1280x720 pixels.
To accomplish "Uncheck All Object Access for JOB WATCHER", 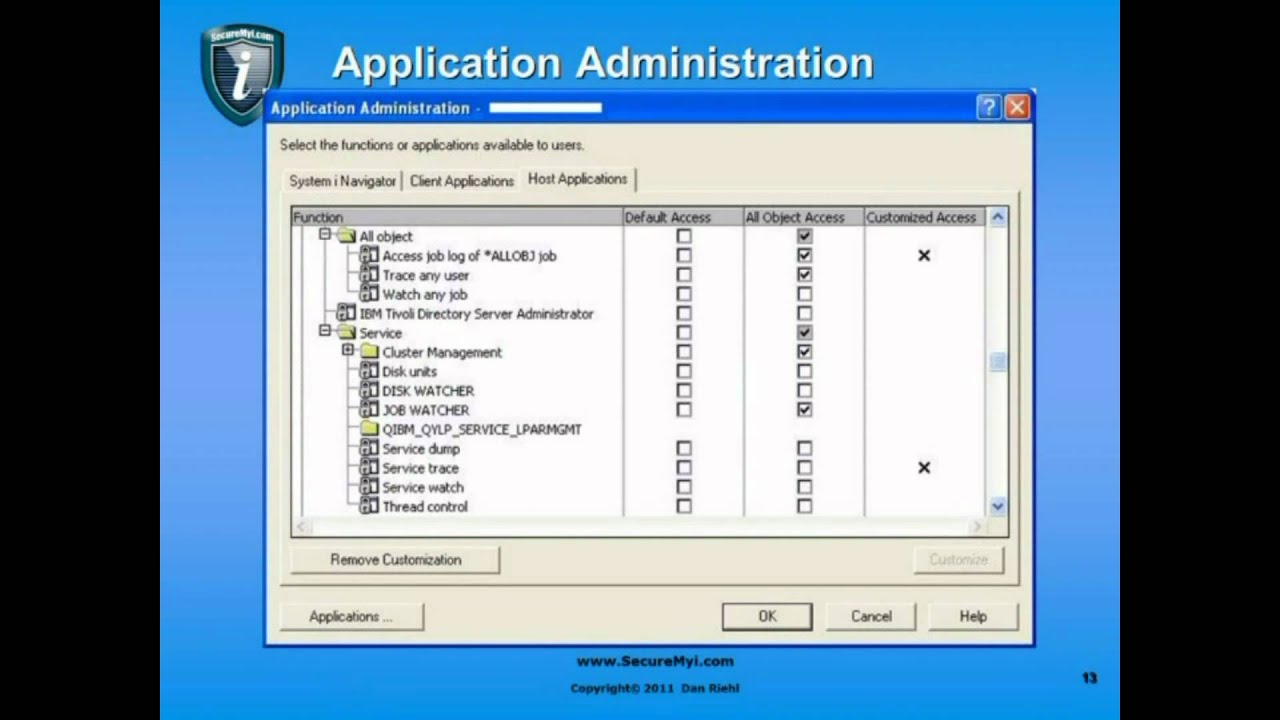I will click(804, 410).
